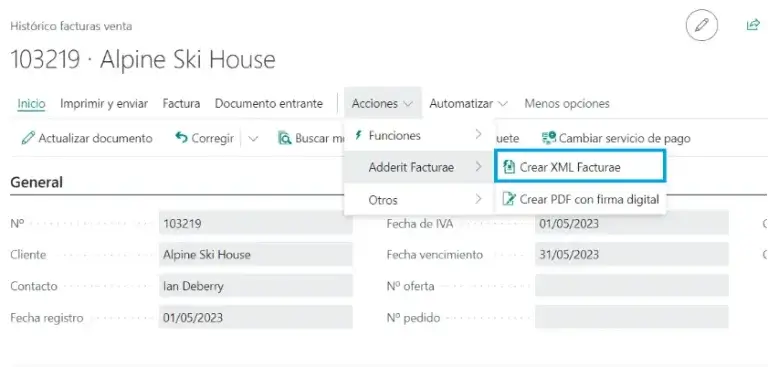Expand the Acciones menu chevron

[408, 104]
